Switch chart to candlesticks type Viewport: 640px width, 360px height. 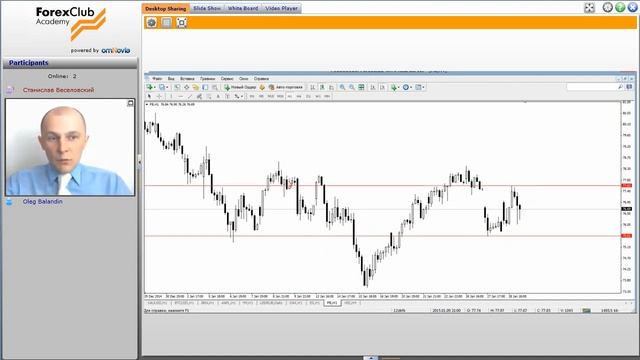point(322,87)
